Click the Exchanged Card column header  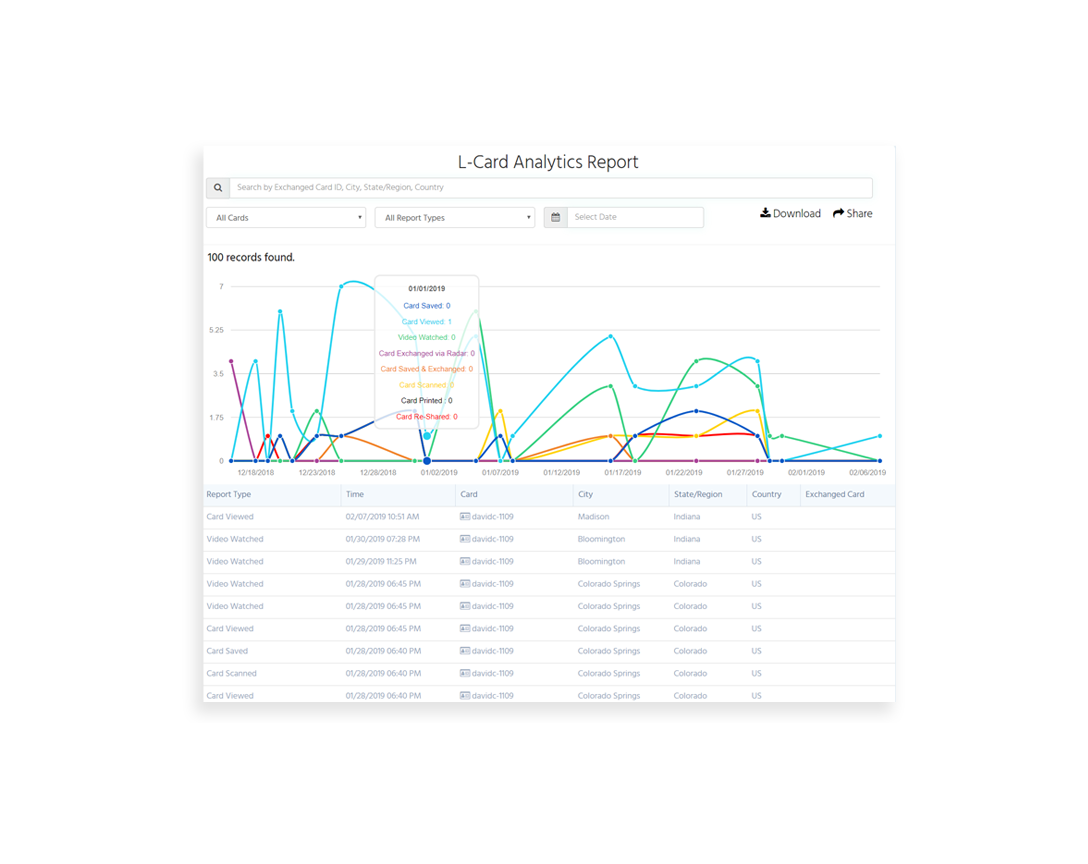tap(835, 494)
